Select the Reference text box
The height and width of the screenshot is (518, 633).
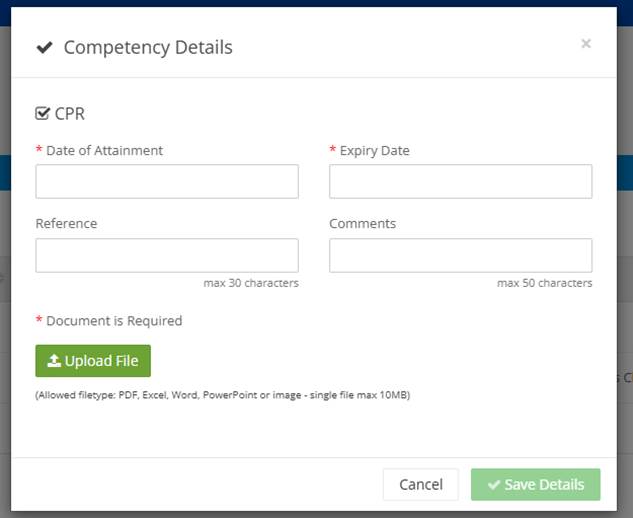(167, 255)
